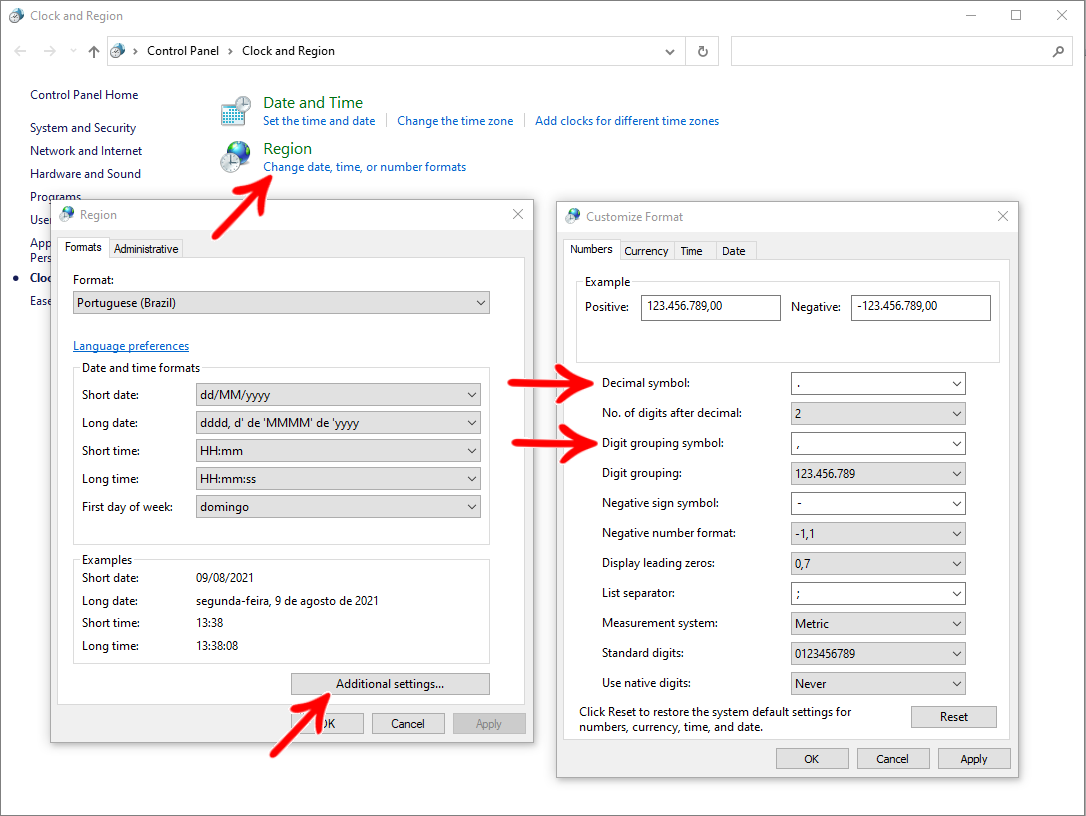The width and height of the screenshot is (1086, 816).
Task: Open Language preferences link
Action: [x=131, y=346]
